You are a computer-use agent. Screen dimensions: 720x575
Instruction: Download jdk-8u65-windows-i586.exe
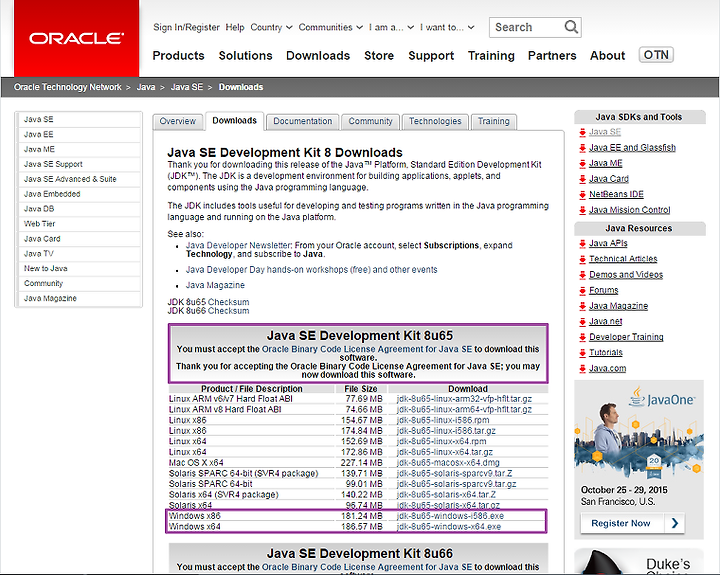(x=450, y=516)
